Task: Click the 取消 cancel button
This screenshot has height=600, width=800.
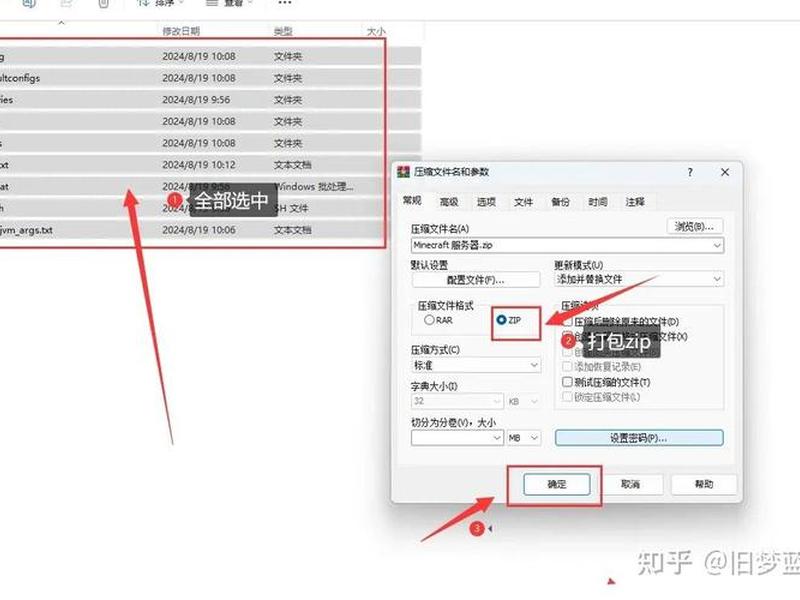Action: coord(630,484)
